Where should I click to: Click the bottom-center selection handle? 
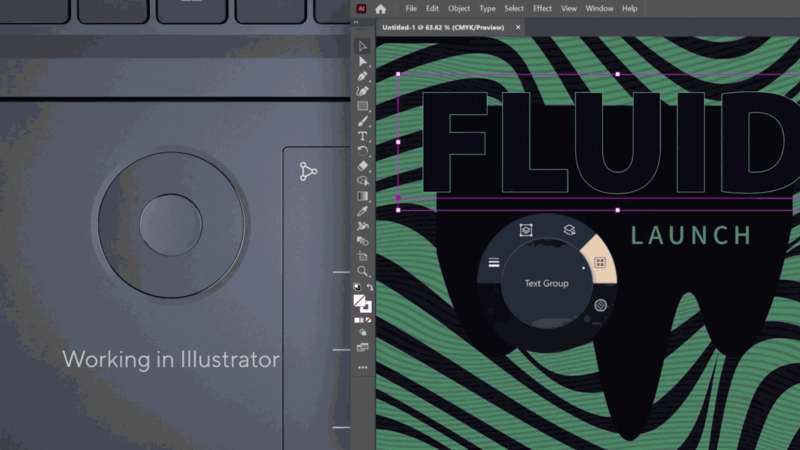(617, 210)
